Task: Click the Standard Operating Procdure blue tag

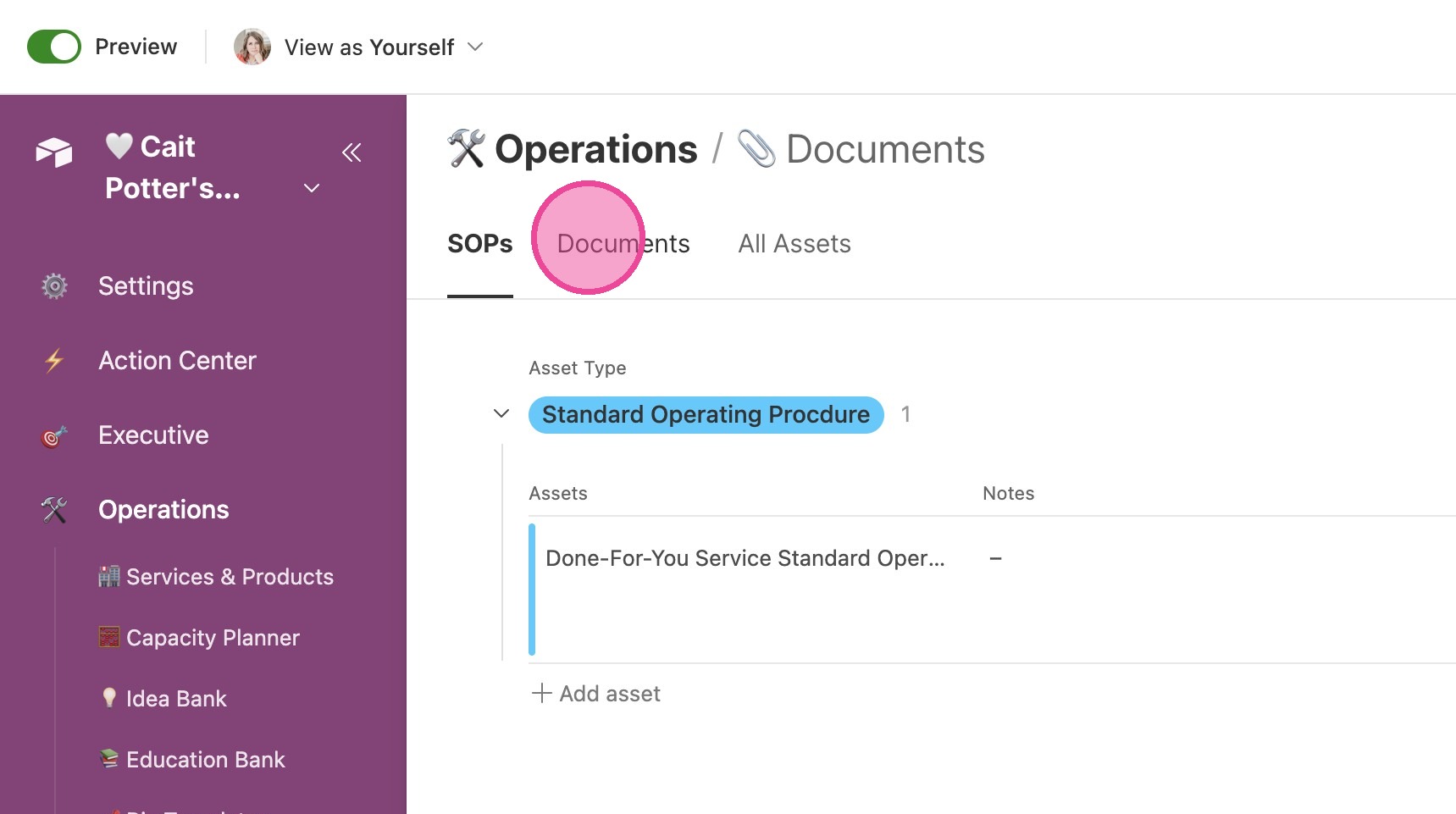Action: [x=706, y=415]
